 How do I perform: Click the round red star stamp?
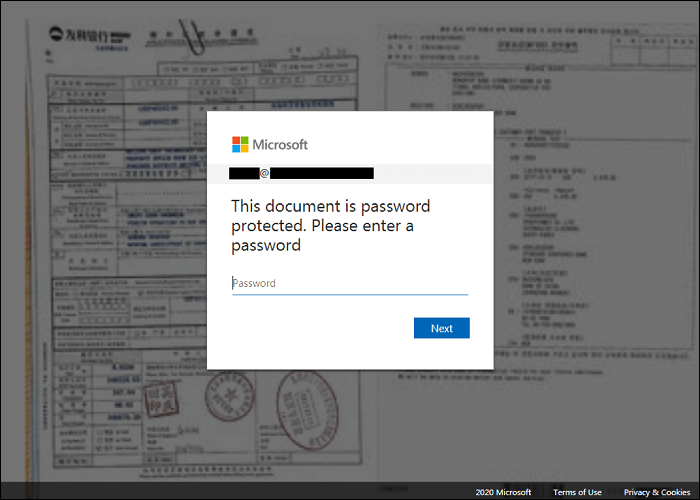[x=229, y=396]
